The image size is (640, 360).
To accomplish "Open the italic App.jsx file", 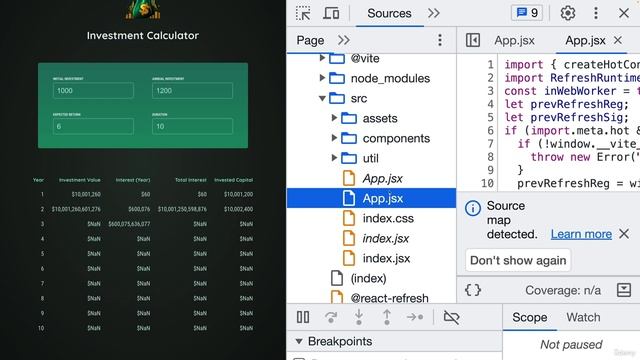I will (382, 178).
